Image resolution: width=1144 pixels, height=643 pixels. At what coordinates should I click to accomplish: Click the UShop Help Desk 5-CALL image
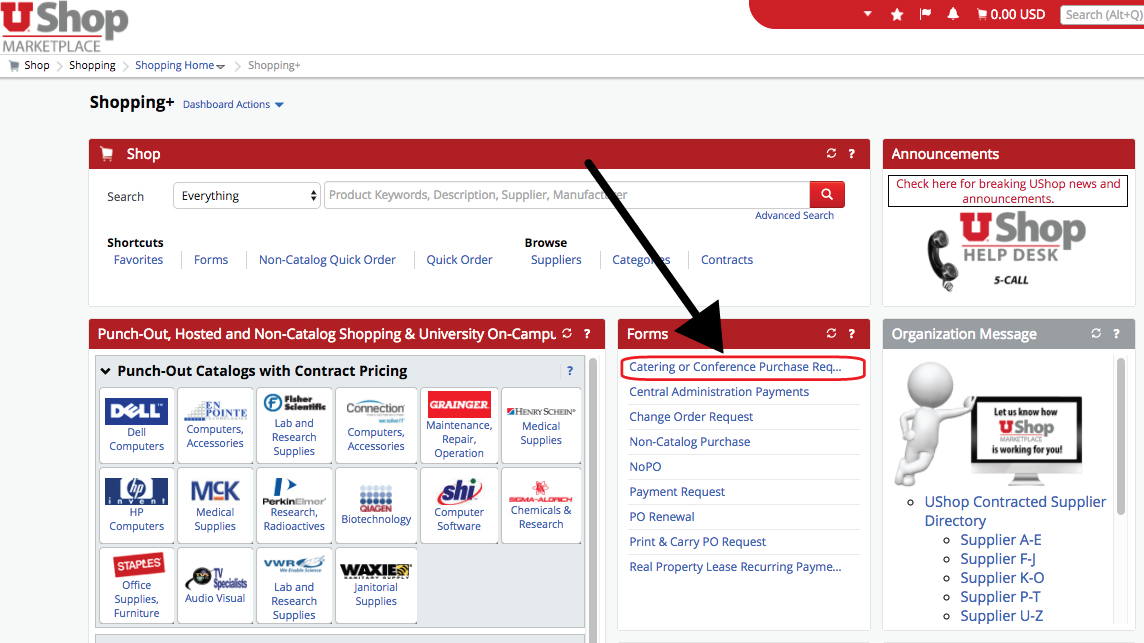pyautogui.click(x=1008, y=252)
